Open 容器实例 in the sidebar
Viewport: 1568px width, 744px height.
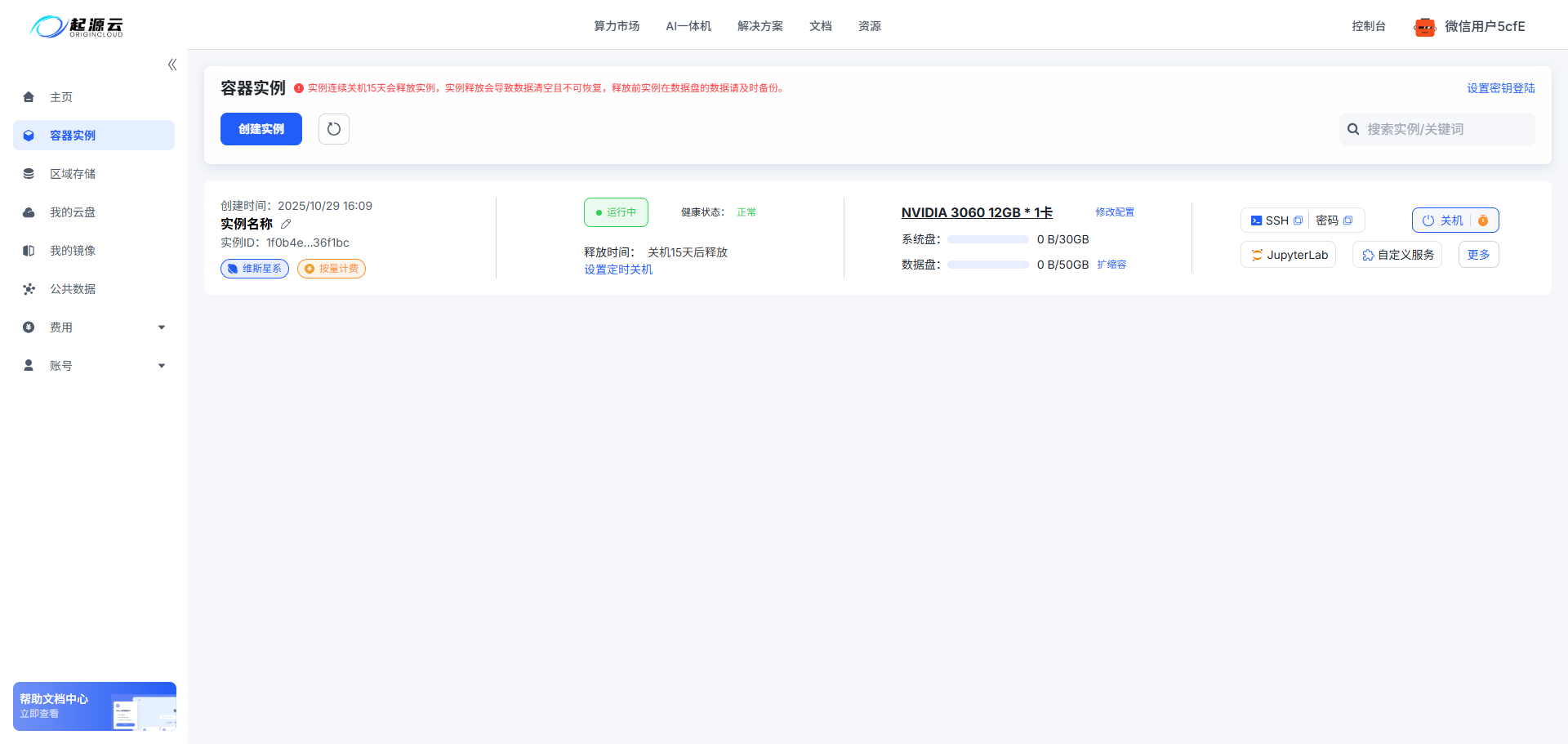94,136
